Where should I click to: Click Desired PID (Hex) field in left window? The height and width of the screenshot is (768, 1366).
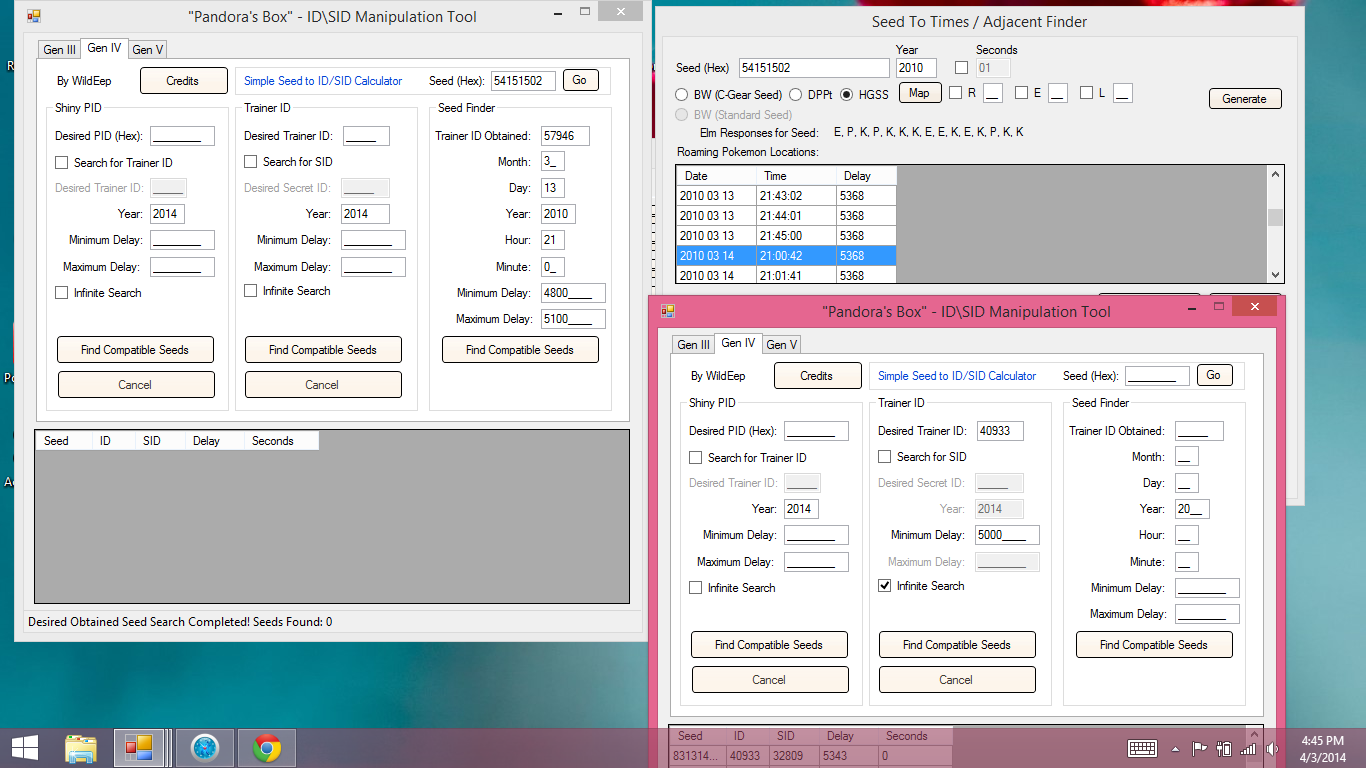tap(183, 136)
